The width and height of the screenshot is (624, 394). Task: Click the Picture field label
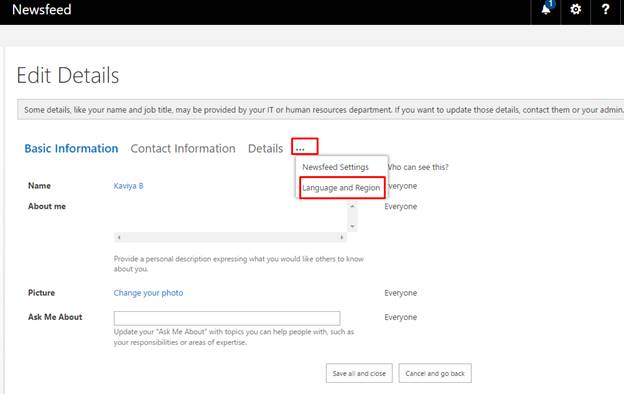(41, 293)
